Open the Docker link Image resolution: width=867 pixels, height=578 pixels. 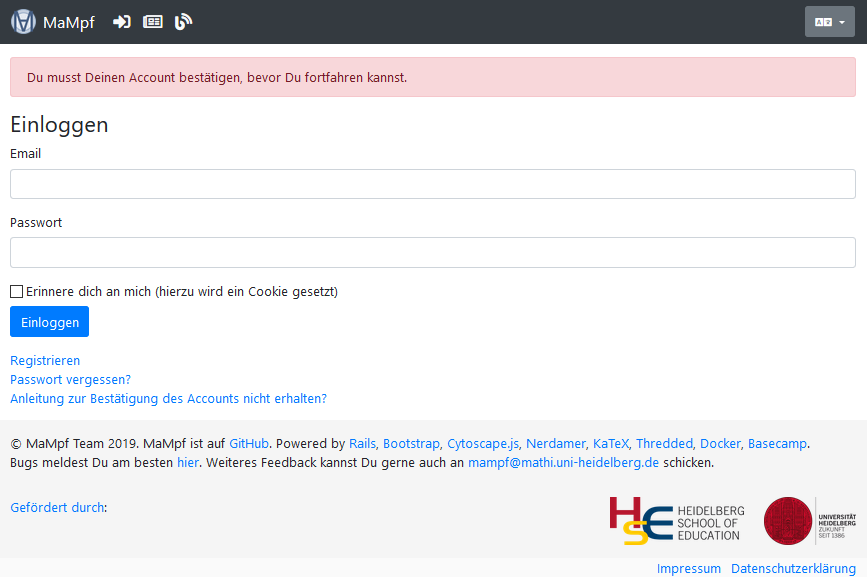point(720,444)
